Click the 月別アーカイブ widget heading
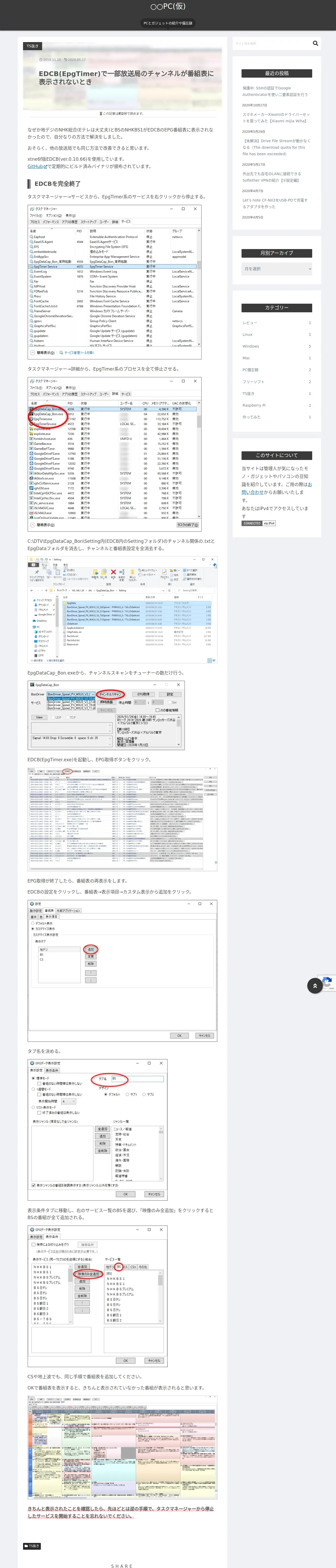The height and width of the screenshot is (1568, 336). 277,253
